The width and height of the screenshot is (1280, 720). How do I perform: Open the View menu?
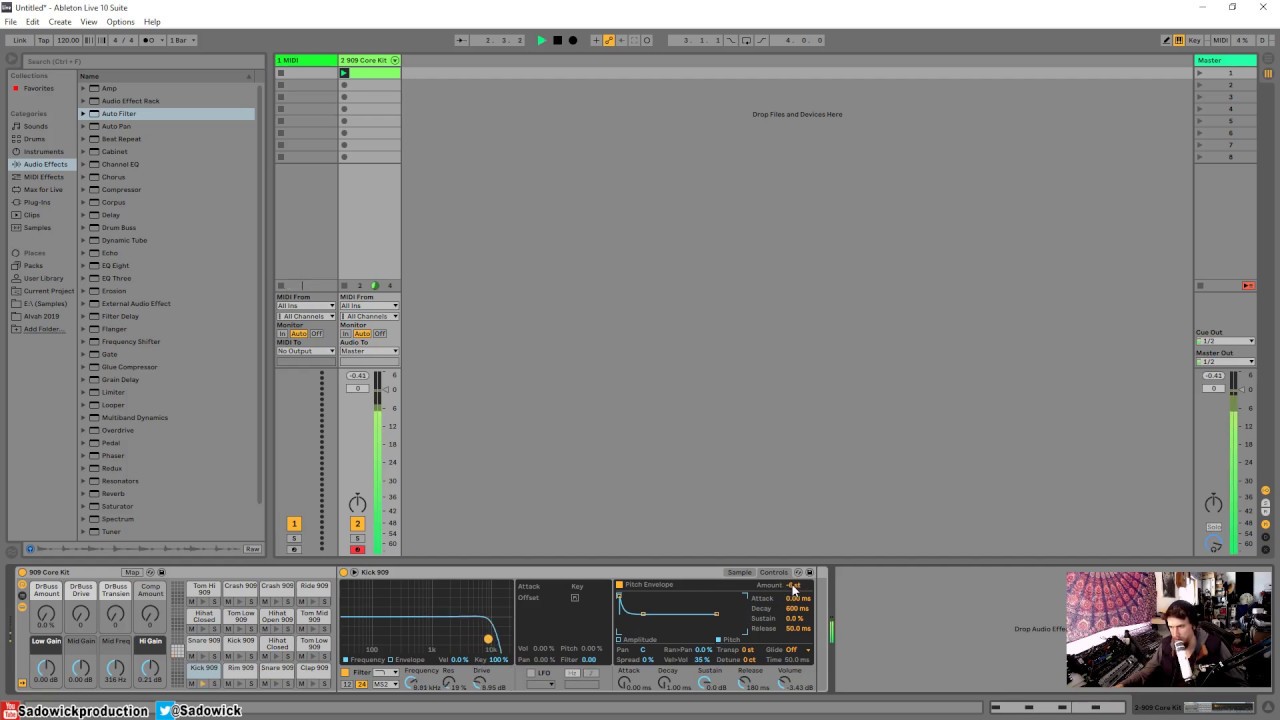click(89, 22)
